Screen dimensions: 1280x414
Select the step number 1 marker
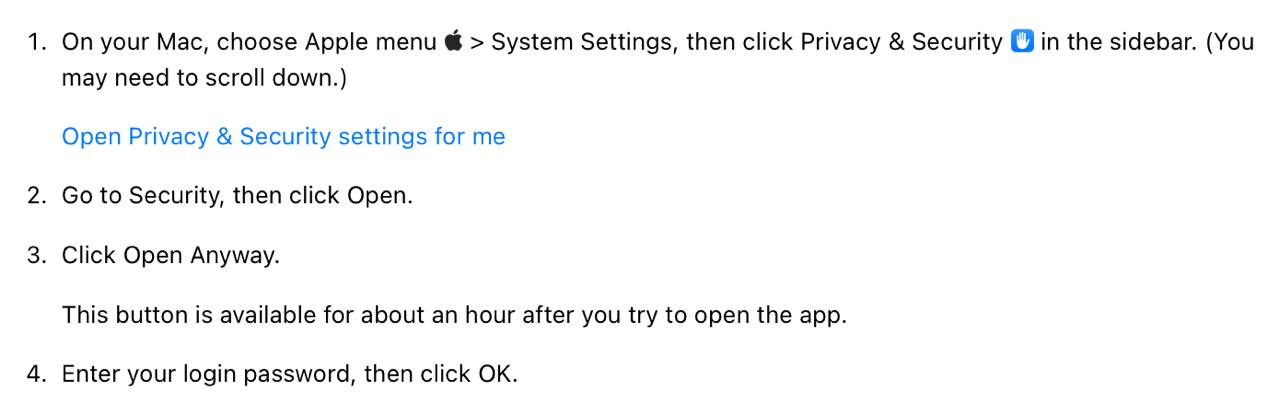pos(37,43)
